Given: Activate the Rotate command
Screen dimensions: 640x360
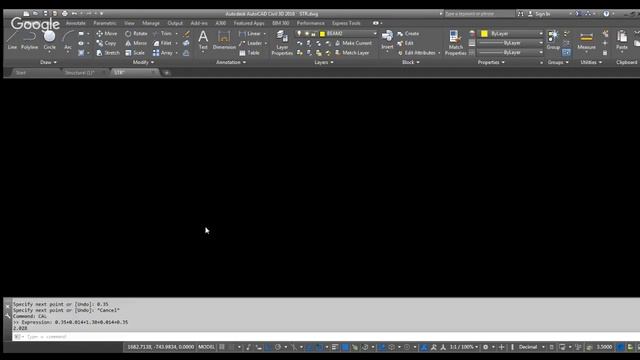Looking at the screenshot, I should click(136, 33).
